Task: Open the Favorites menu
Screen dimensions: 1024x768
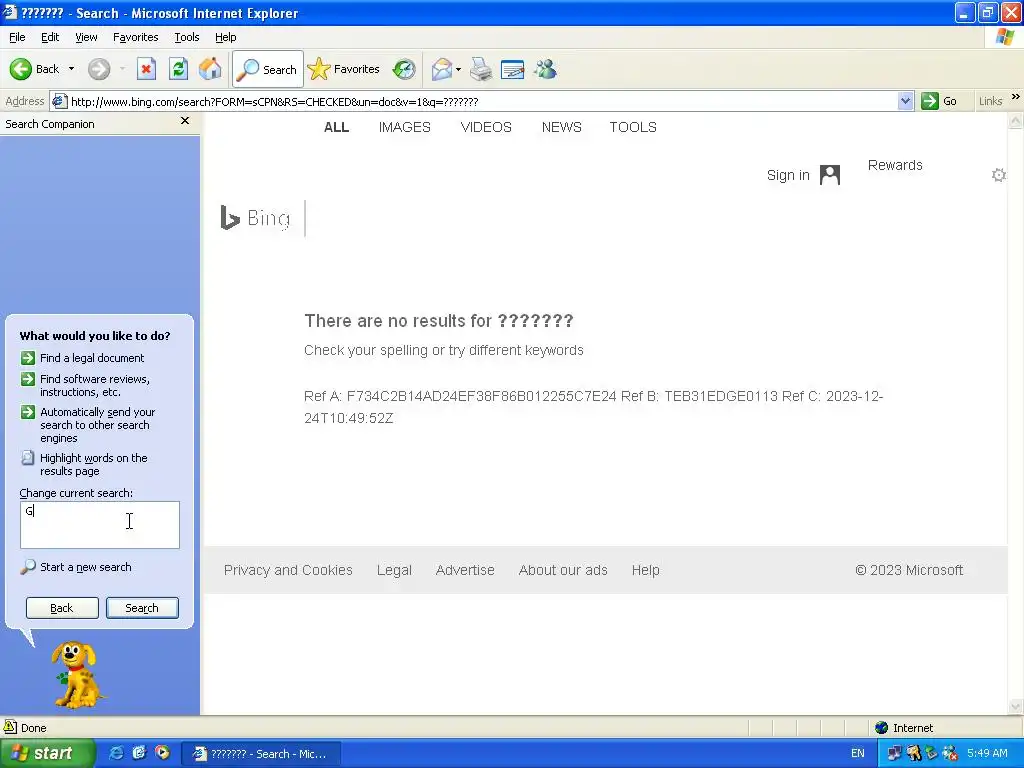Action: tap(135, 37)
